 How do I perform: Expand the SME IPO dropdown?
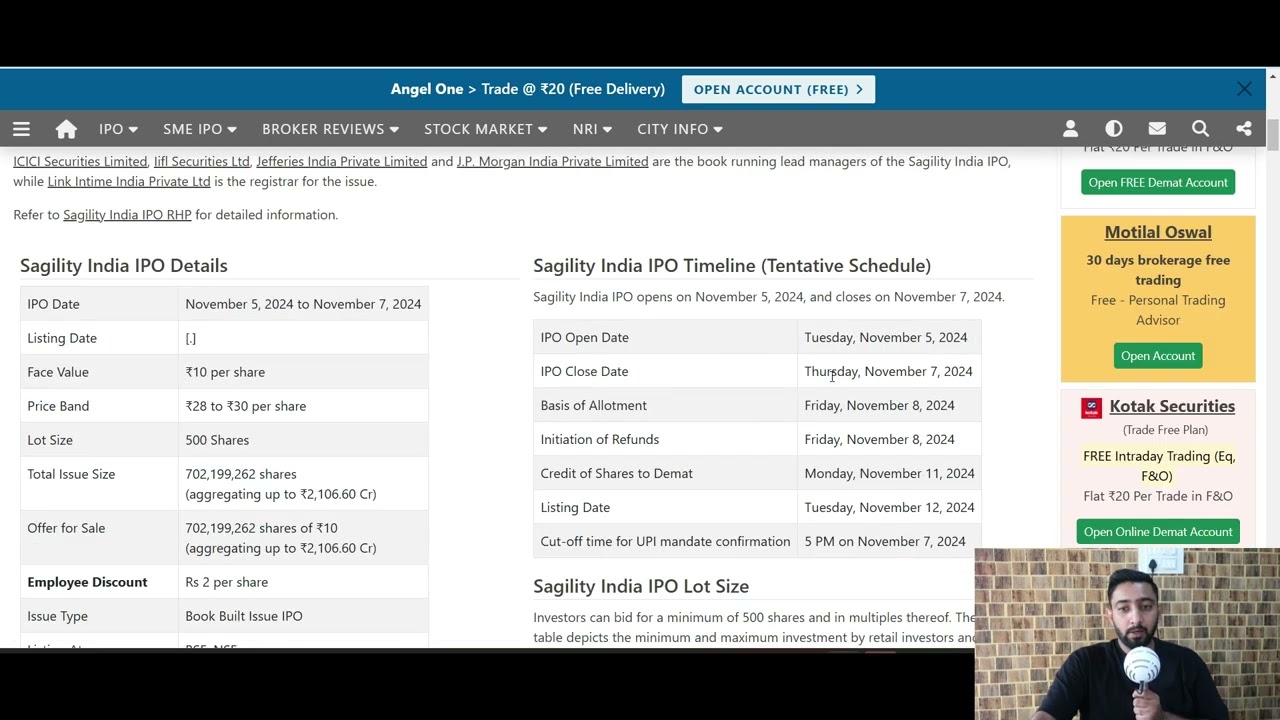[x=200, y=129]
